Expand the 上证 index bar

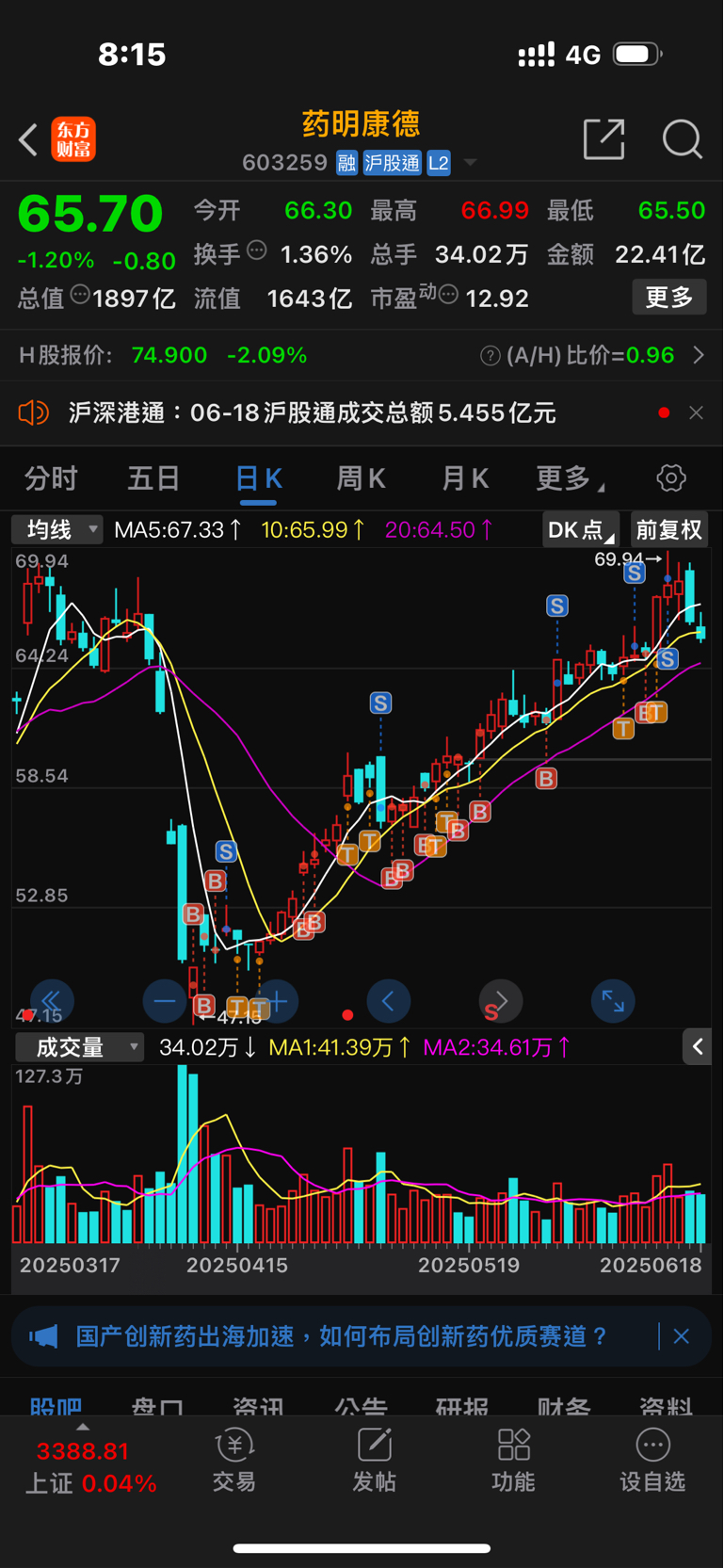pos(89,1466)
